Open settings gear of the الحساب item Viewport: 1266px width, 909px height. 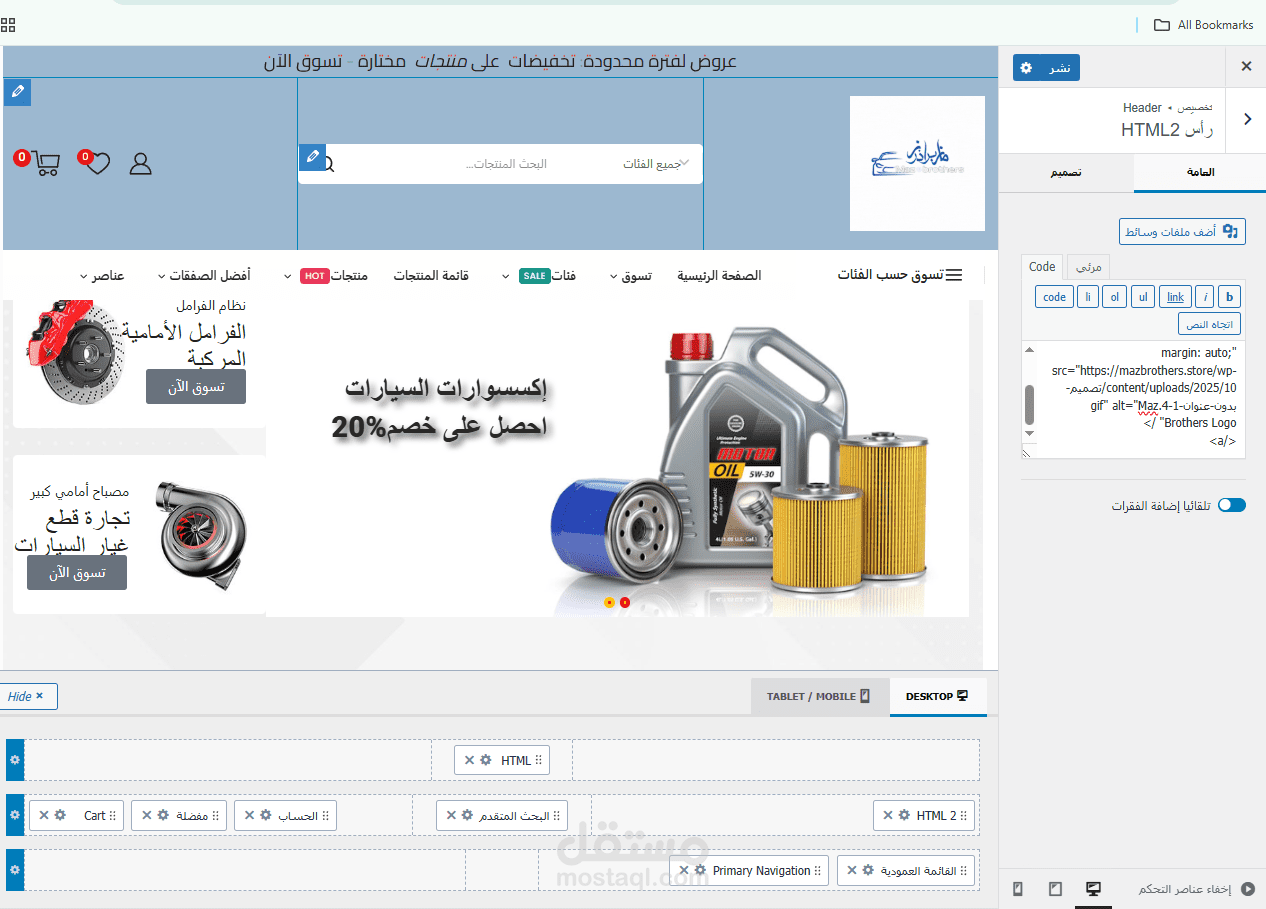266,815
